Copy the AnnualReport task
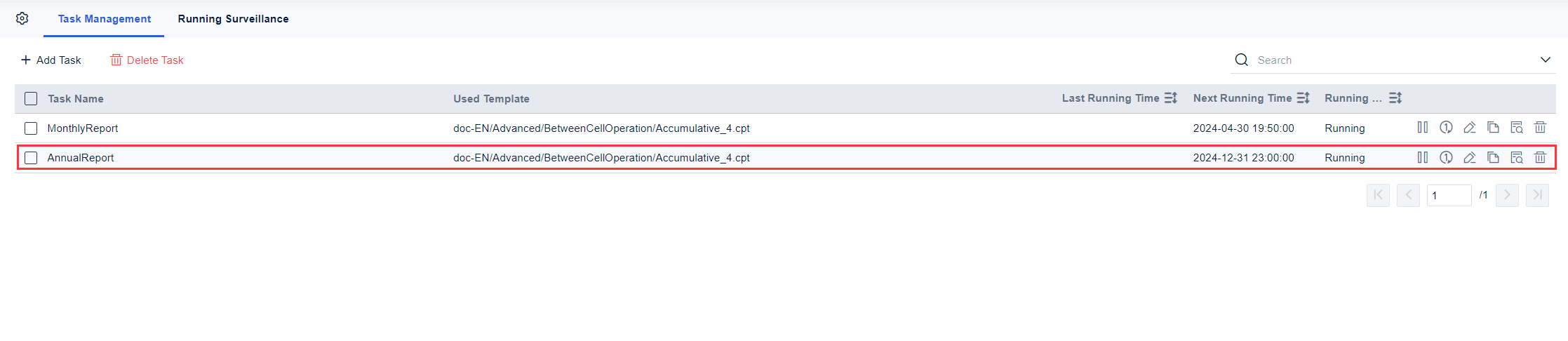Image resolution: width=1568 pixels, height=341 pixels. point(1493,157)
